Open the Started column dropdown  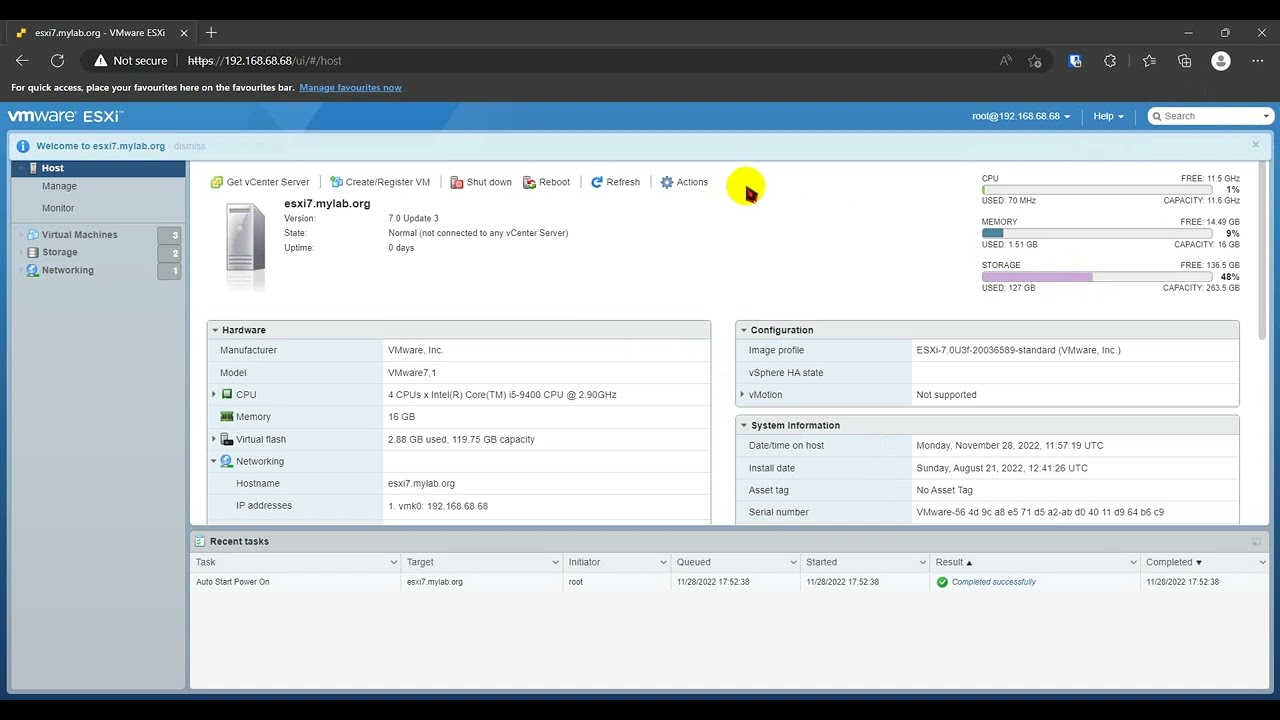[923, 562]
